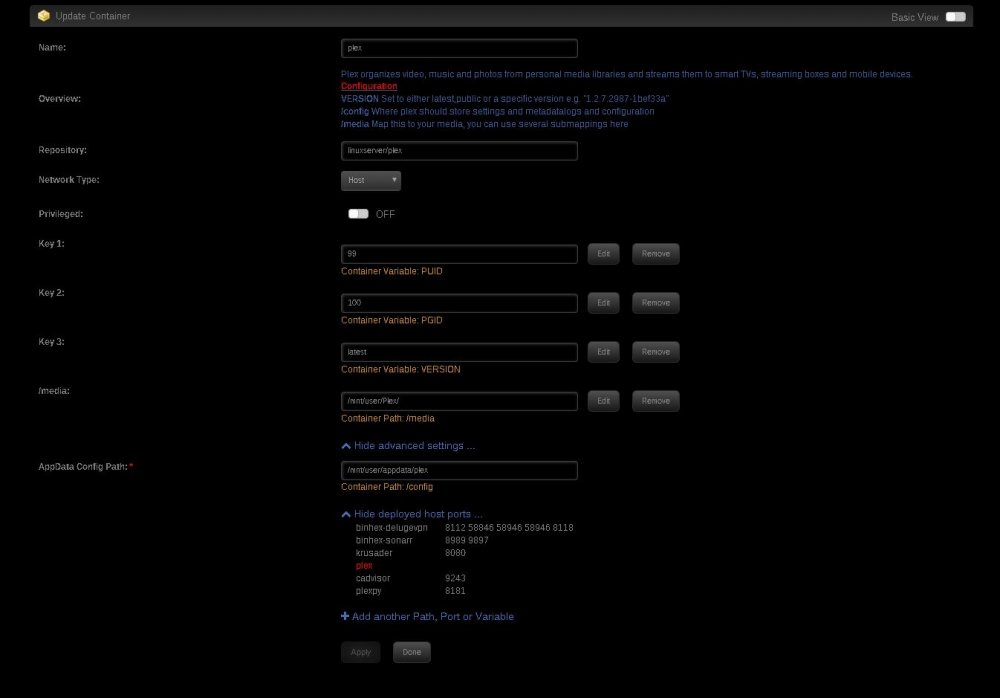Click the AppData Config Path field
Screen dimensions: 1000x698
click(x=459, y=470)
